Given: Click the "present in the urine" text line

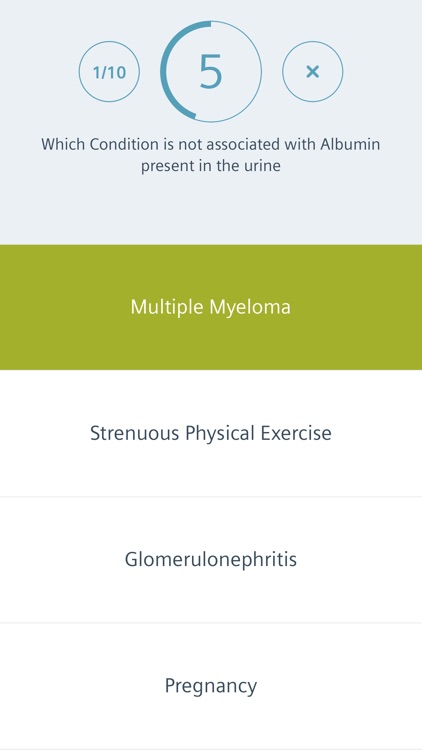Looking at the screenshot, I should pos(211,166).
